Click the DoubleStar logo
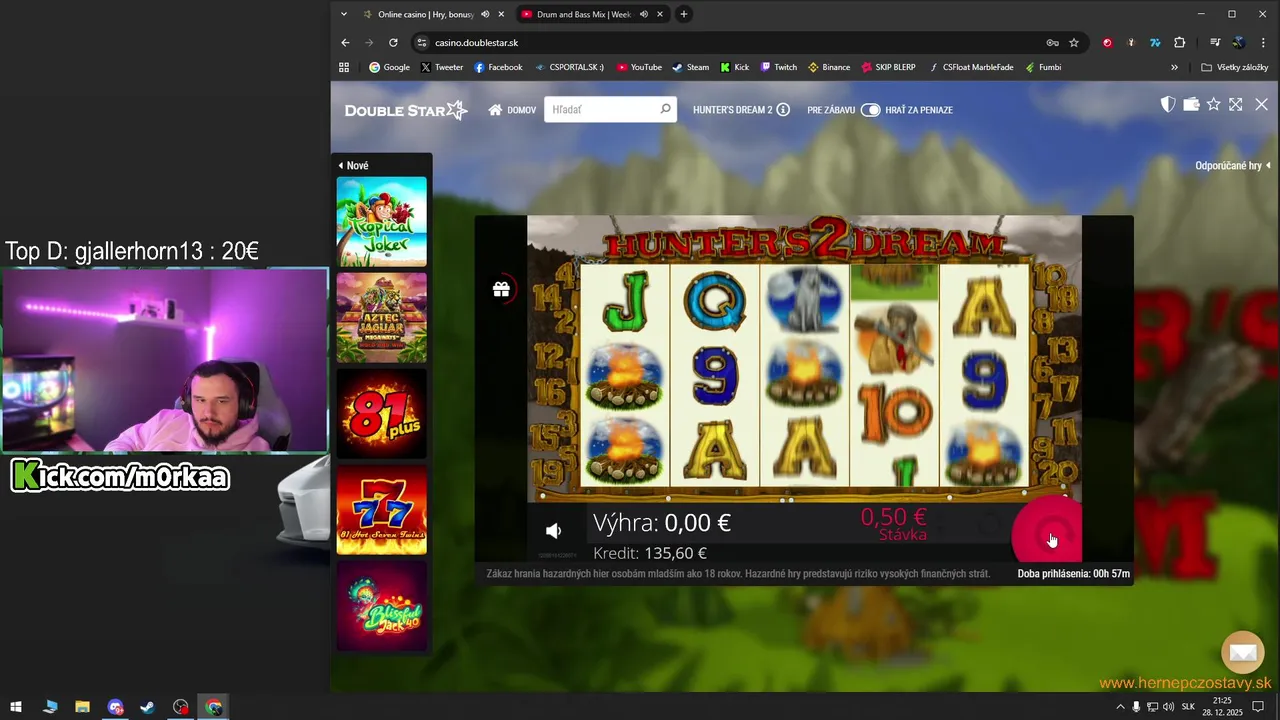The width and height of the screenshot is (1280, 720). [x=406, y=110]
